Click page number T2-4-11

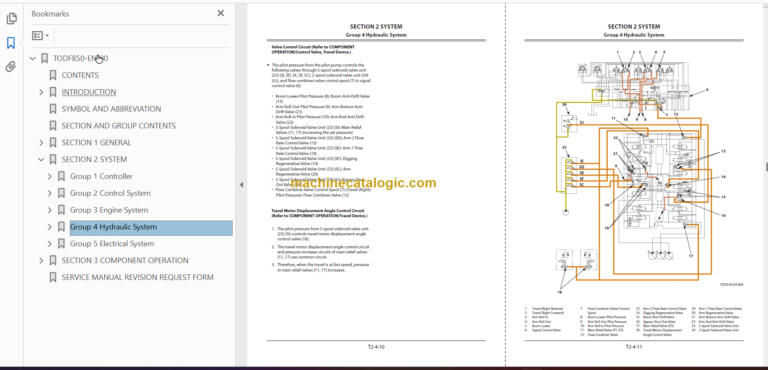click(x=633, y=347)
